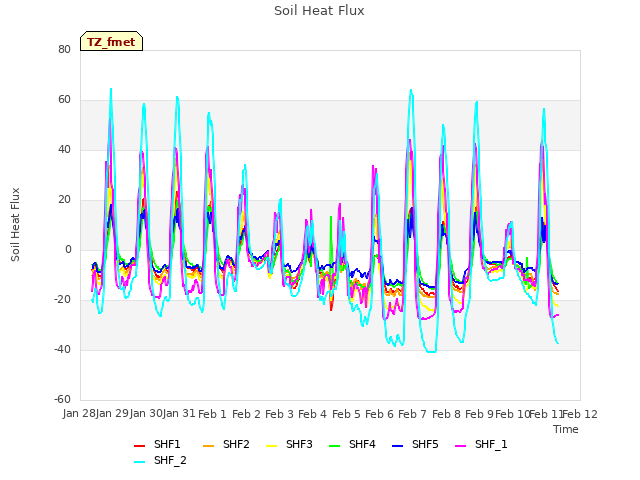Screen dimensions: 640x480
Task: Click the vertical Soil Heat Flux axis title
Action: (15, 225)
